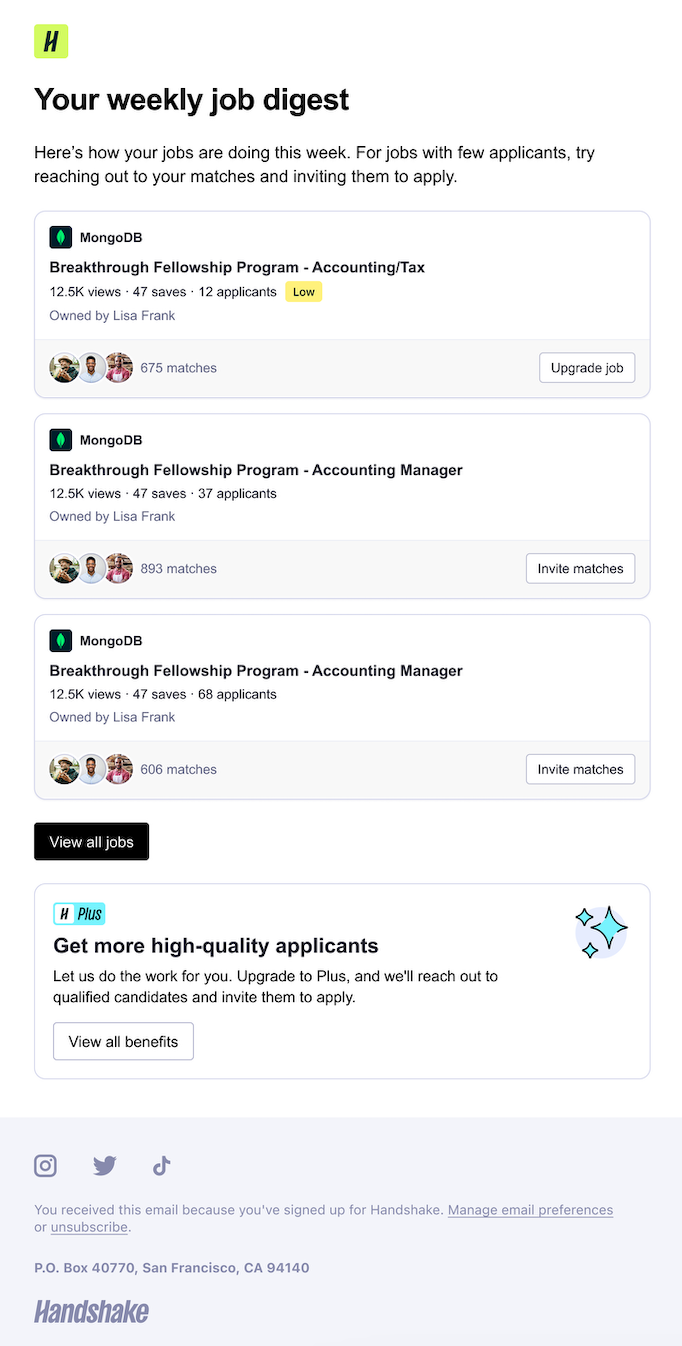Select the Low applicants badge

point(303,292)
